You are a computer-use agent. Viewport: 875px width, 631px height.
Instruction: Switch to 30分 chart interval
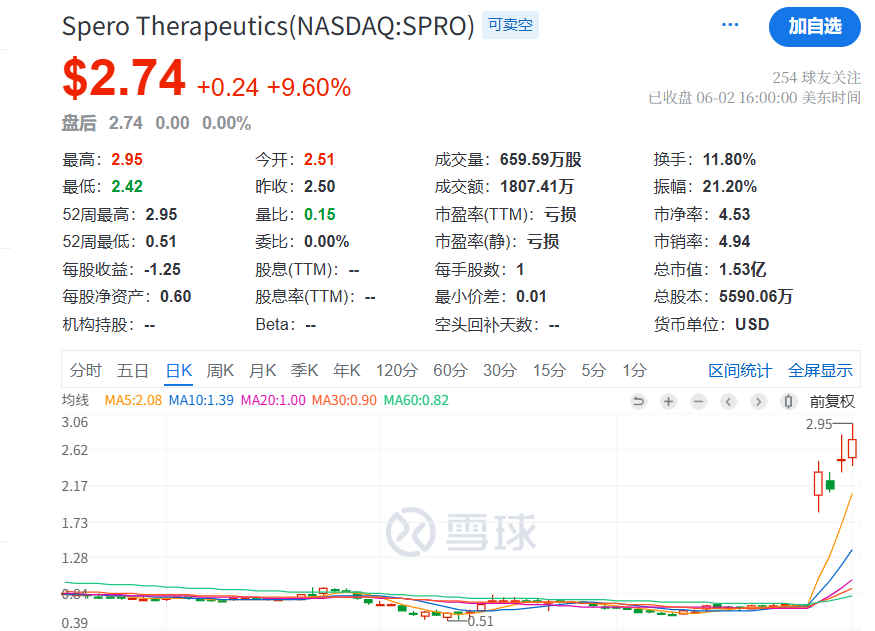pos(500,370)
